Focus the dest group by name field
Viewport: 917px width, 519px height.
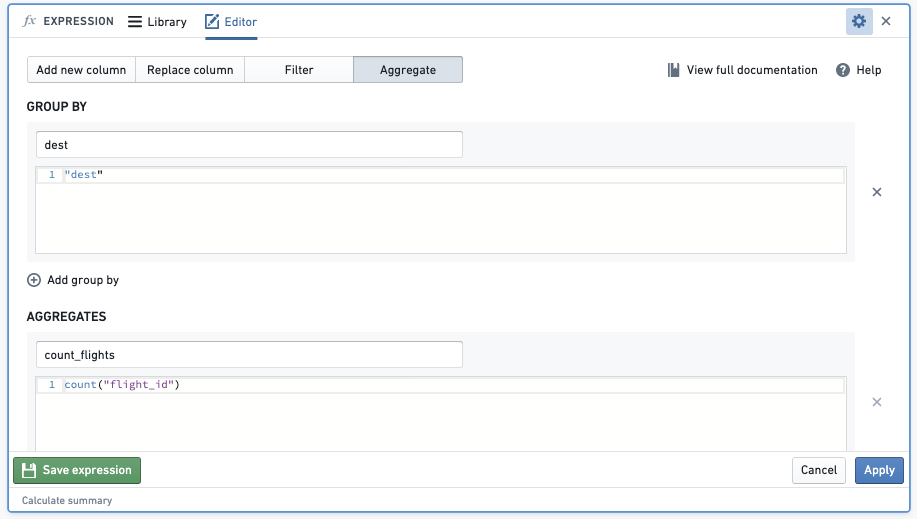249,145
